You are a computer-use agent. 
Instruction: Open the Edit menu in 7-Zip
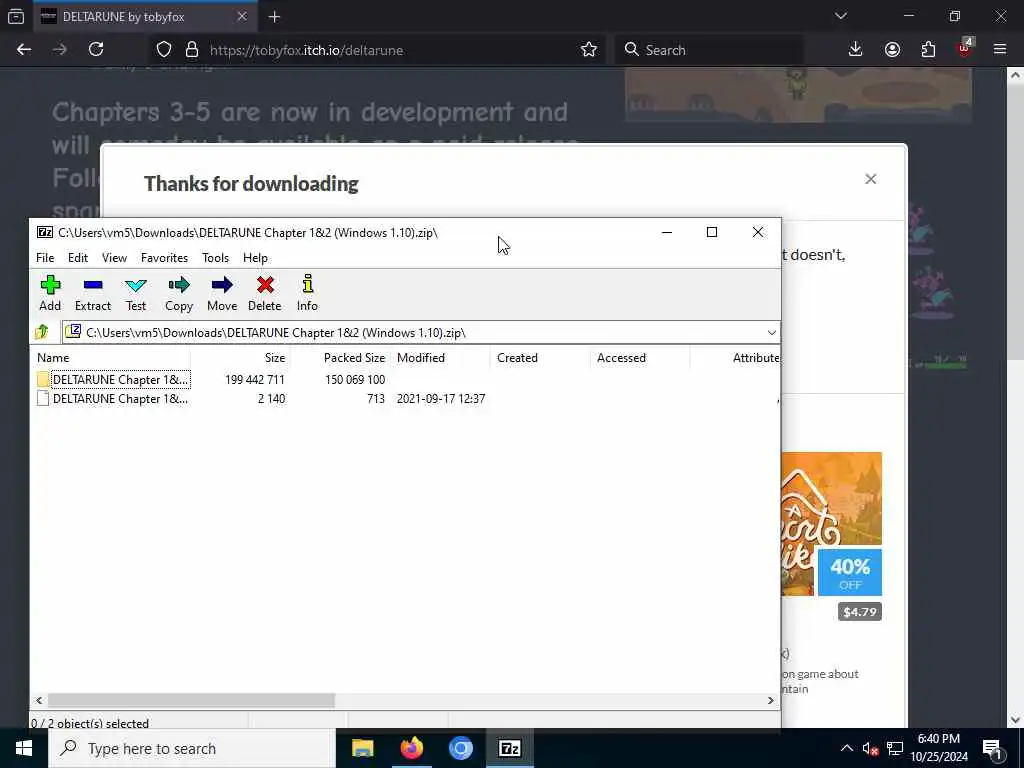click(x=78, y=258)
